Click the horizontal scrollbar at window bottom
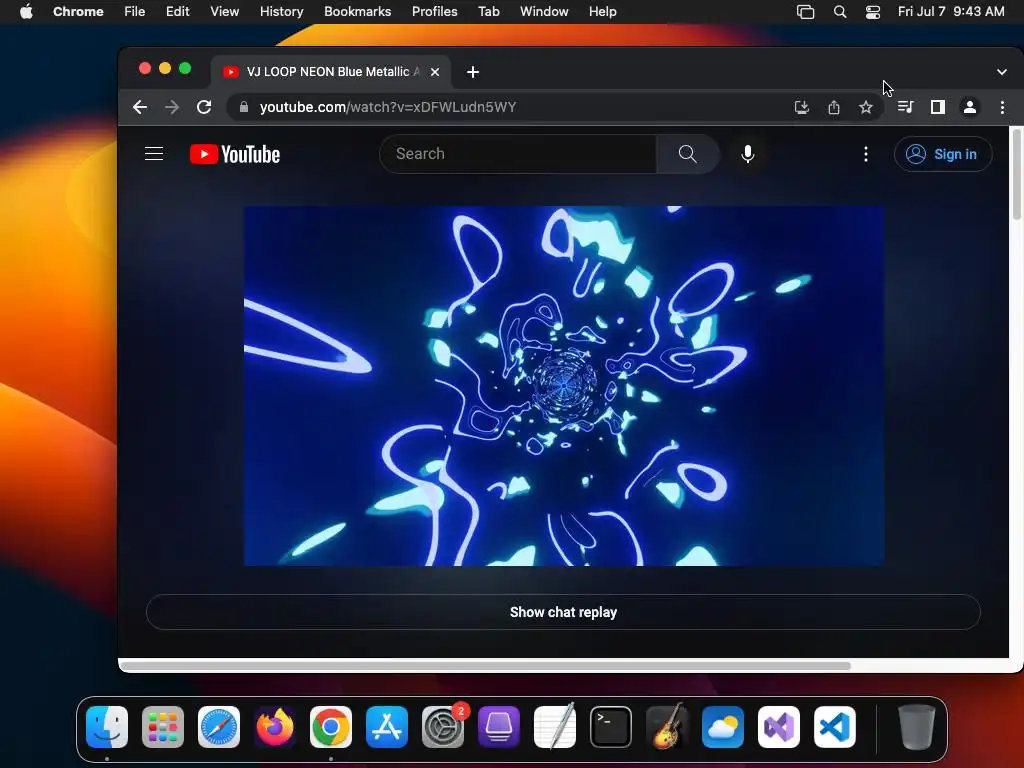1024x768 pixels. click(x=486, y=666)
